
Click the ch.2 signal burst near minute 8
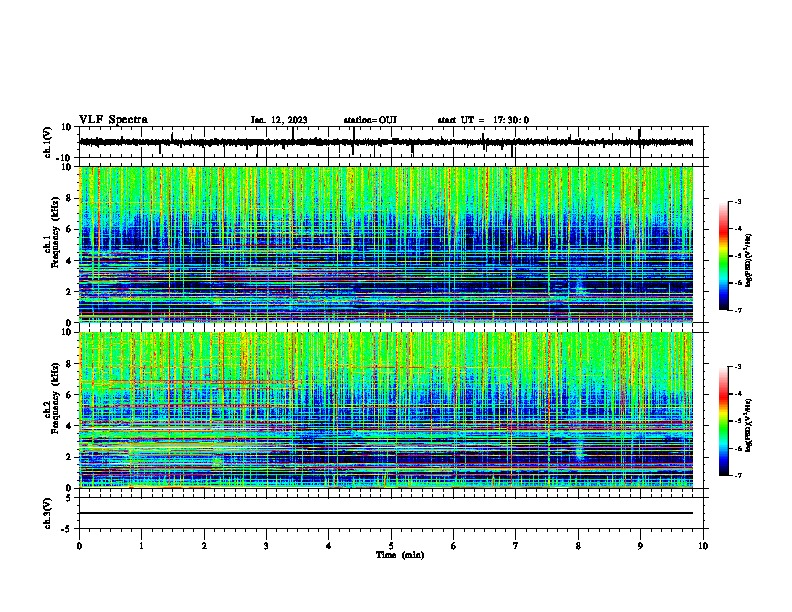pyautogui.click(x=579, y=447)
